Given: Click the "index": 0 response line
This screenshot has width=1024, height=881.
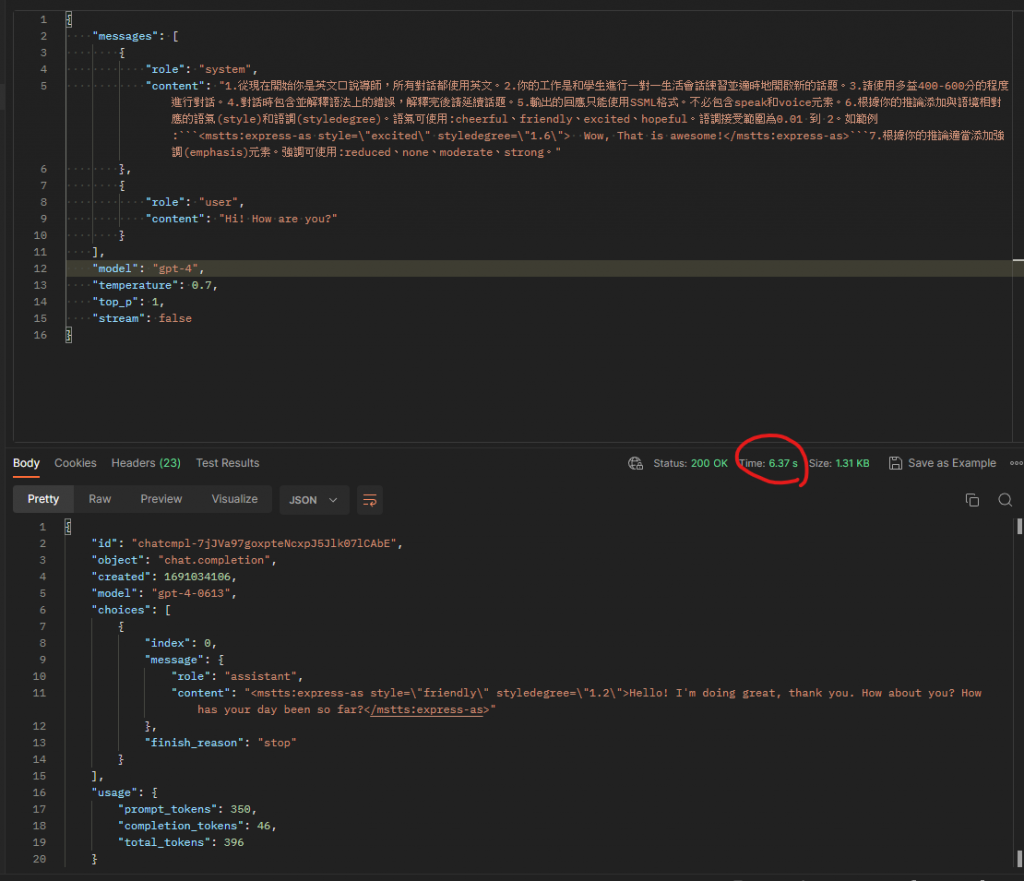Looking at the screenshot, I should (x=180, y=643).
